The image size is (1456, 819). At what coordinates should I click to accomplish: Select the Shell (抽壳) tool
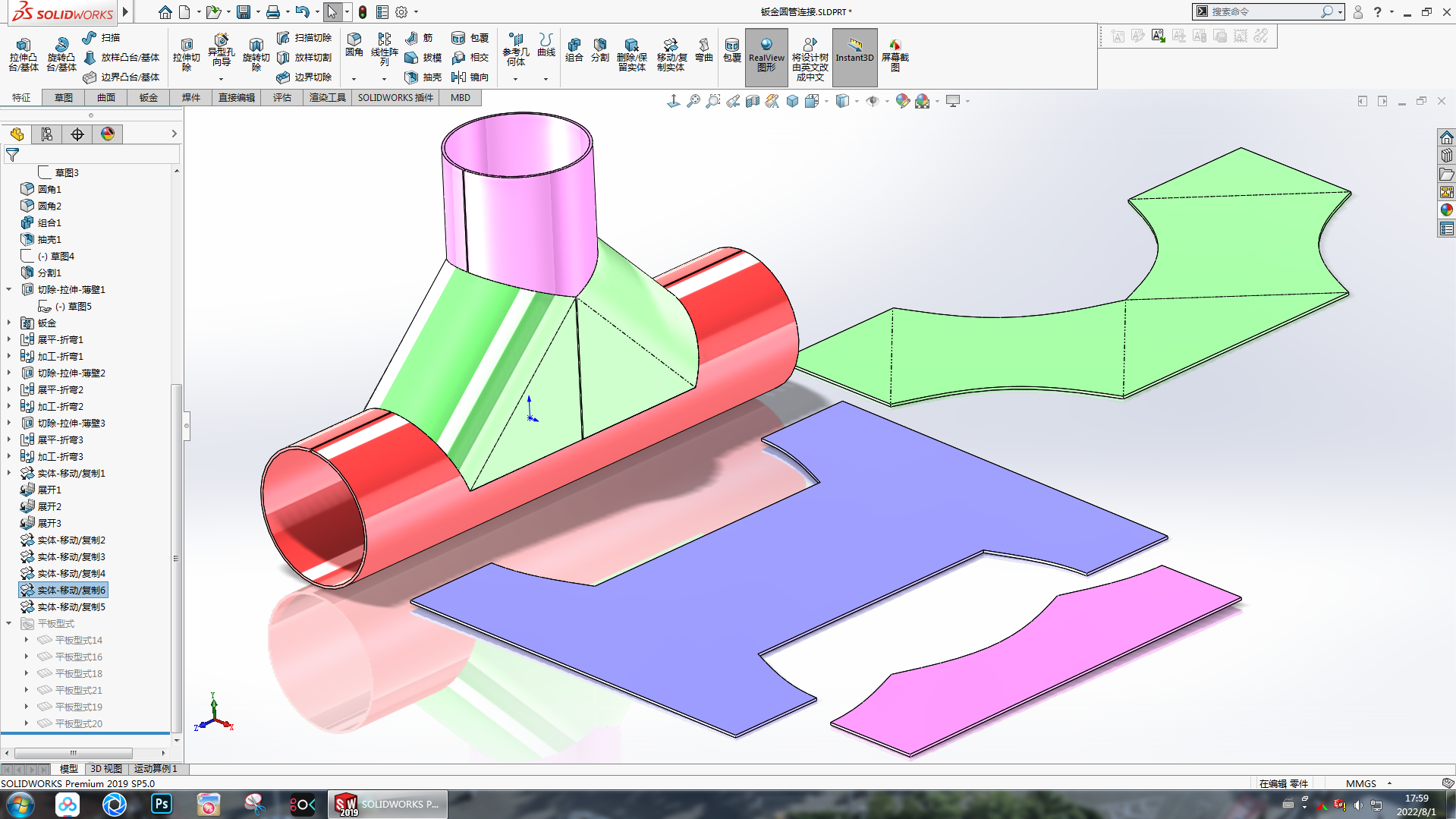[x=423, y=77]
